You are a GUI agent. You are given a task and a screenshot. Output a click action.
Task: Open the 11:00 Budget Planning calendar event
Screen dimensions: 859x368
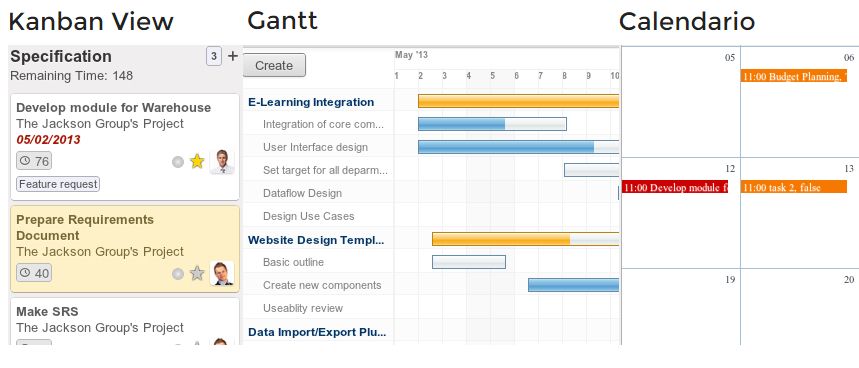click(794, 76)
